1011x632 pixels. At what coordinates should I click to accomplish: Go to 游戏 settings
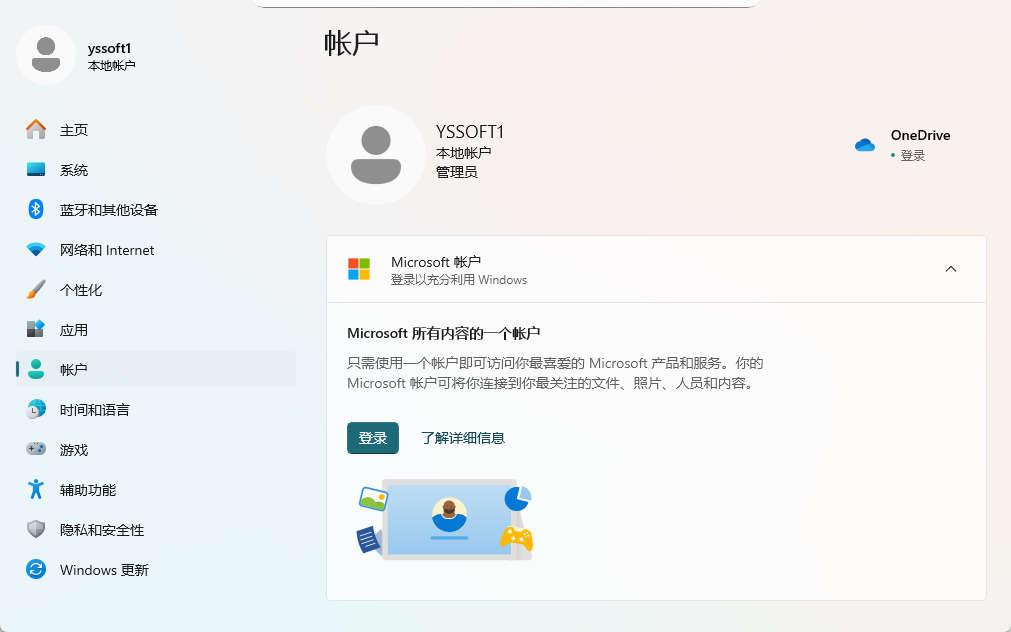point(155,449)
